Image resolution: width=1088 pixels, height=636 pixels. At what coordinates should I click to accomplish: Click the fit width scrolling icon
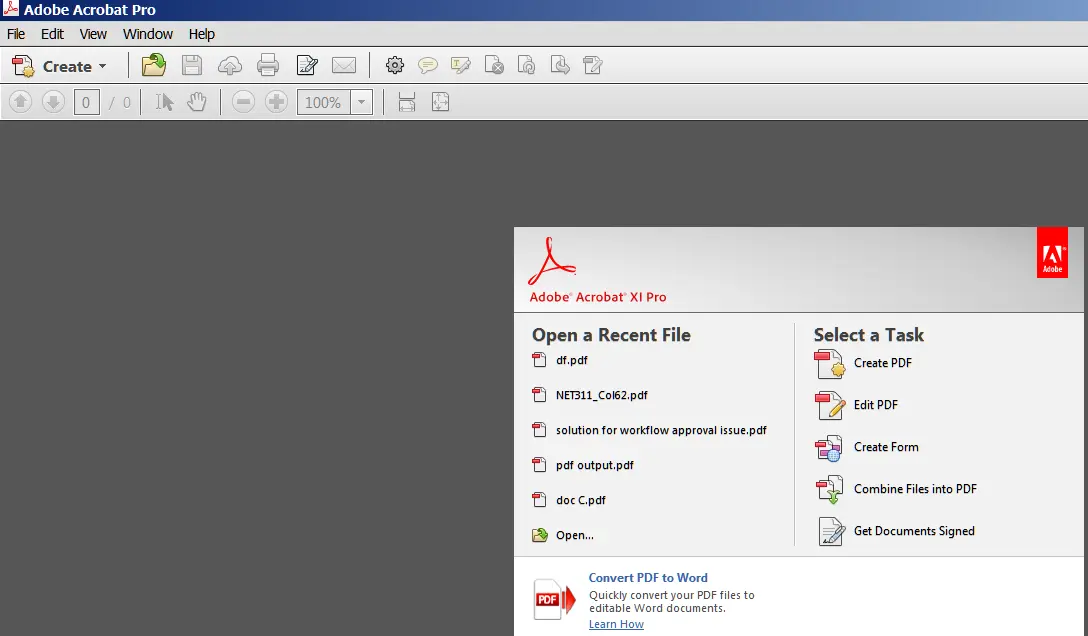coord(407,103)
